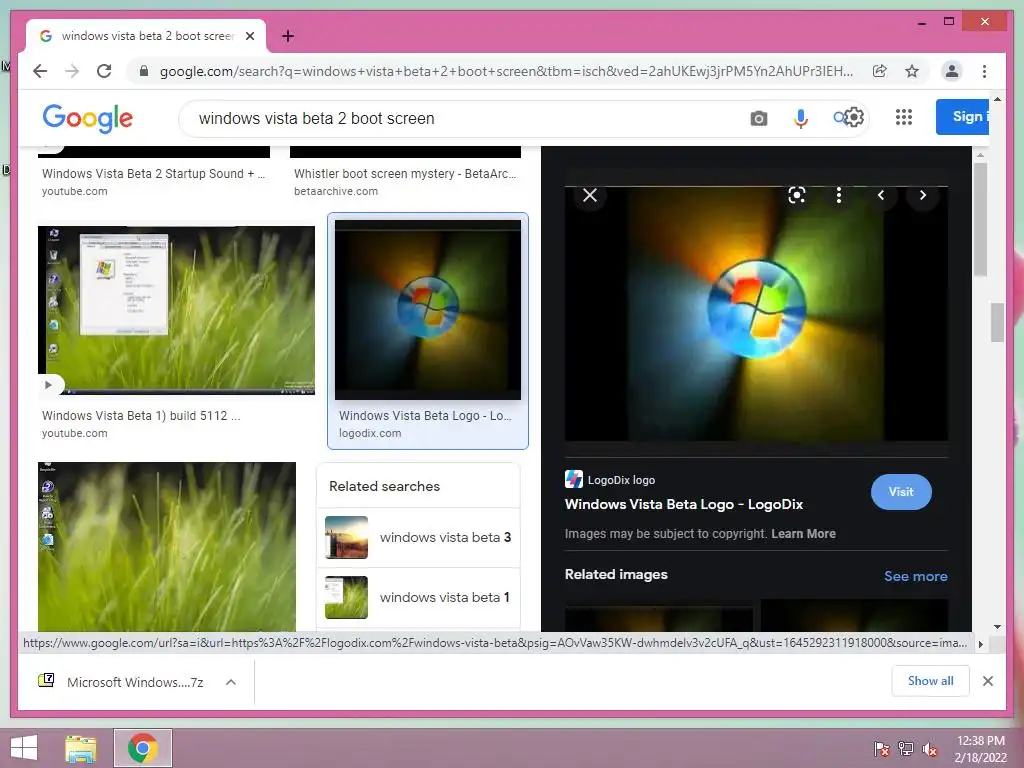Go back using the browser back arrow

click(x=40, y=71)
